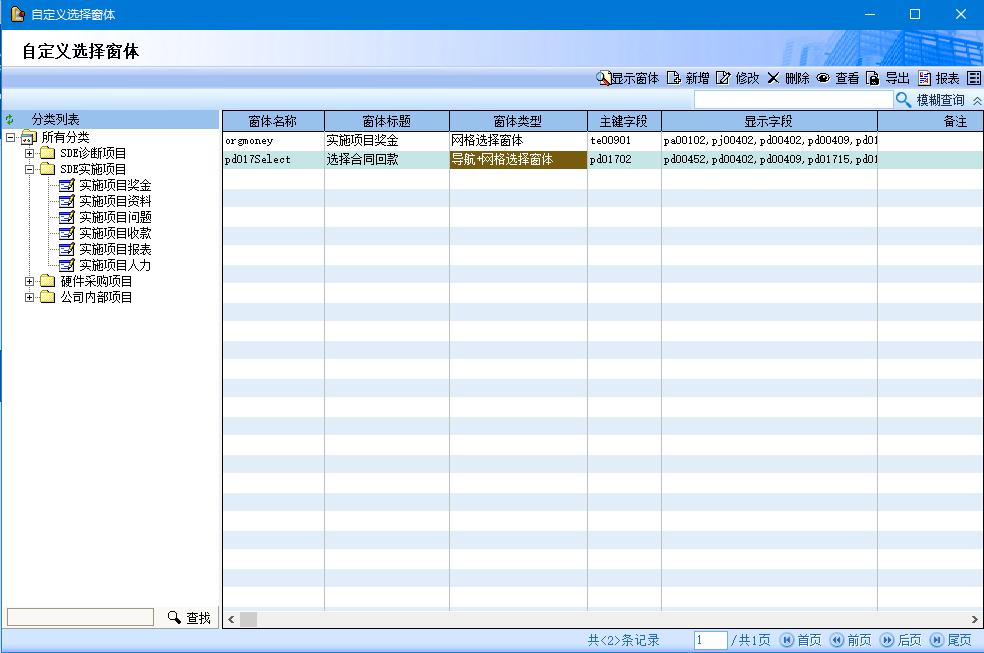Image resolution: width=984 pixels, height=653 pixels.
Task: Click the 查找 button below the tree
Action: 189,618
